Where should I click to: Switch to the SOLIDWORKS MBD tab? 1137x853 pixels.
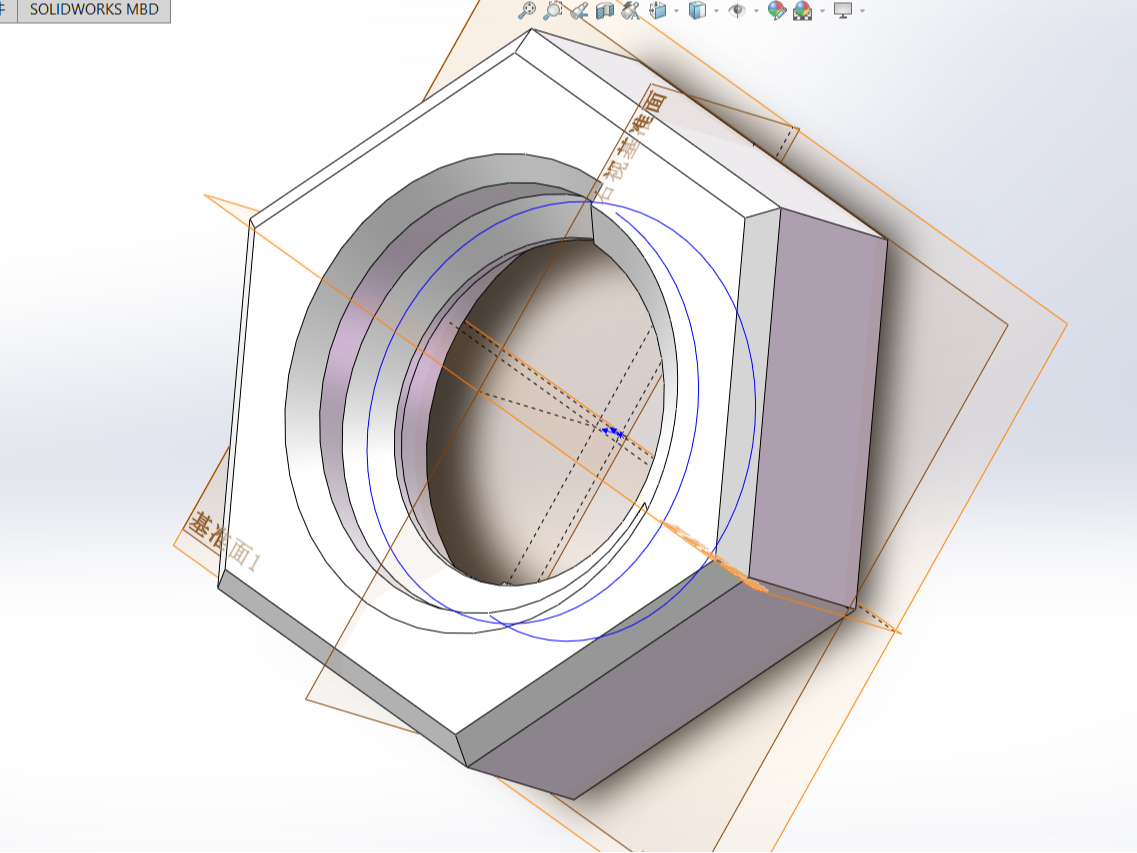[94, 10]
